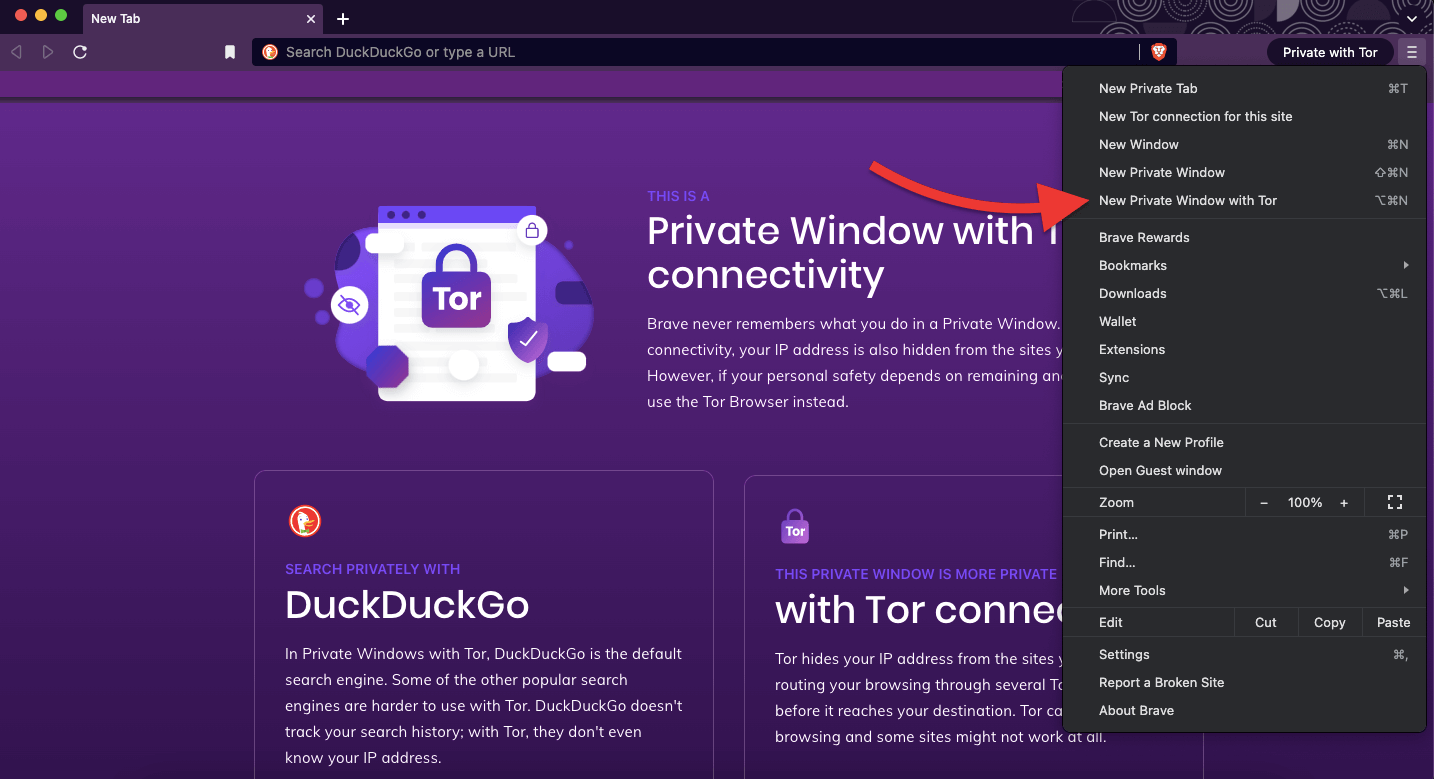Image resolution: width=1434 pixels, height=779 pixels.
Task: Enter fullscreen via the Zoom row icon
Action: pos(1394,502)
